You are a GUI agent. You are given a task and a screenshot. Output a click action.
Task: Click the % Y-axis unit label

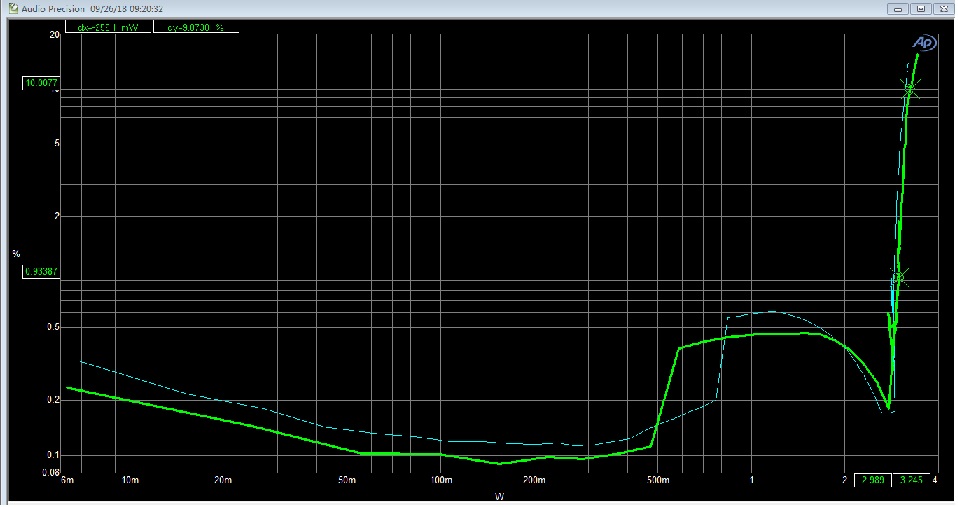coord(15,253)
